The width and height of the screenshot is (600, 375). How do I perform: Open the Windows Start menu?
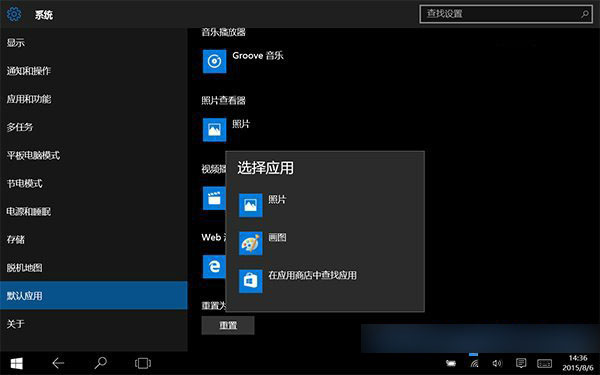pos(16,363)
